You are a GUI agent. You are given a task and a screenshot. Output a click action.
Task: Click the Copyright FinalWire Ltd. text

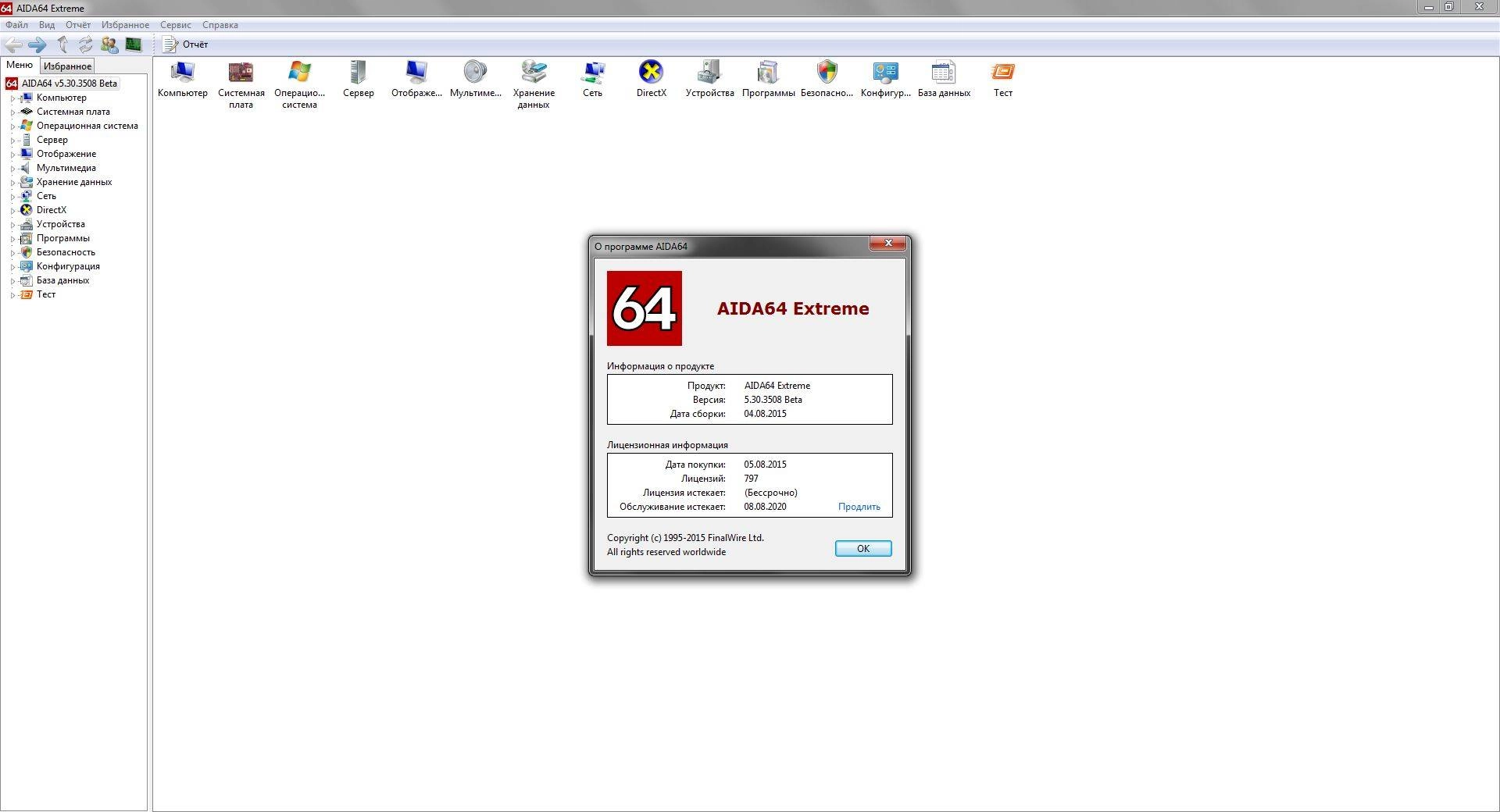point(685,538)
